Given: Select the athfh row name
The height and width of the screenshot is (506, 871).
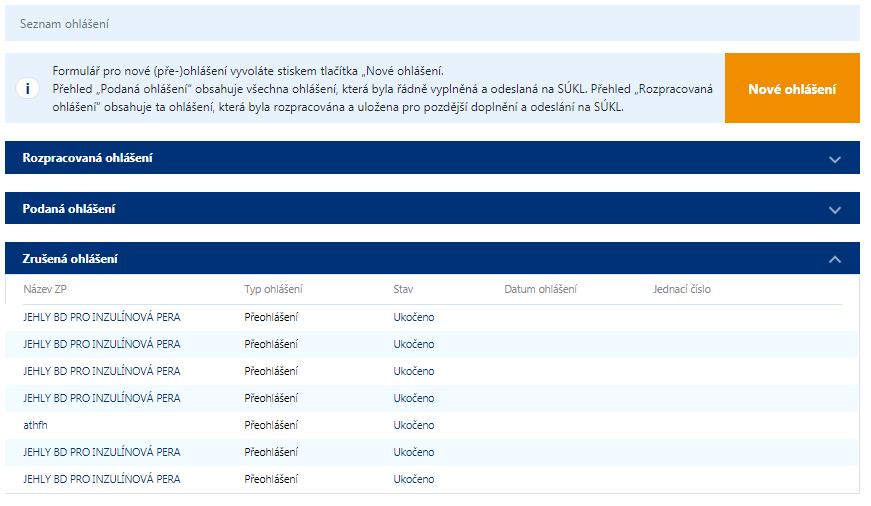Looking at the screenshot, I should [35, 425].
